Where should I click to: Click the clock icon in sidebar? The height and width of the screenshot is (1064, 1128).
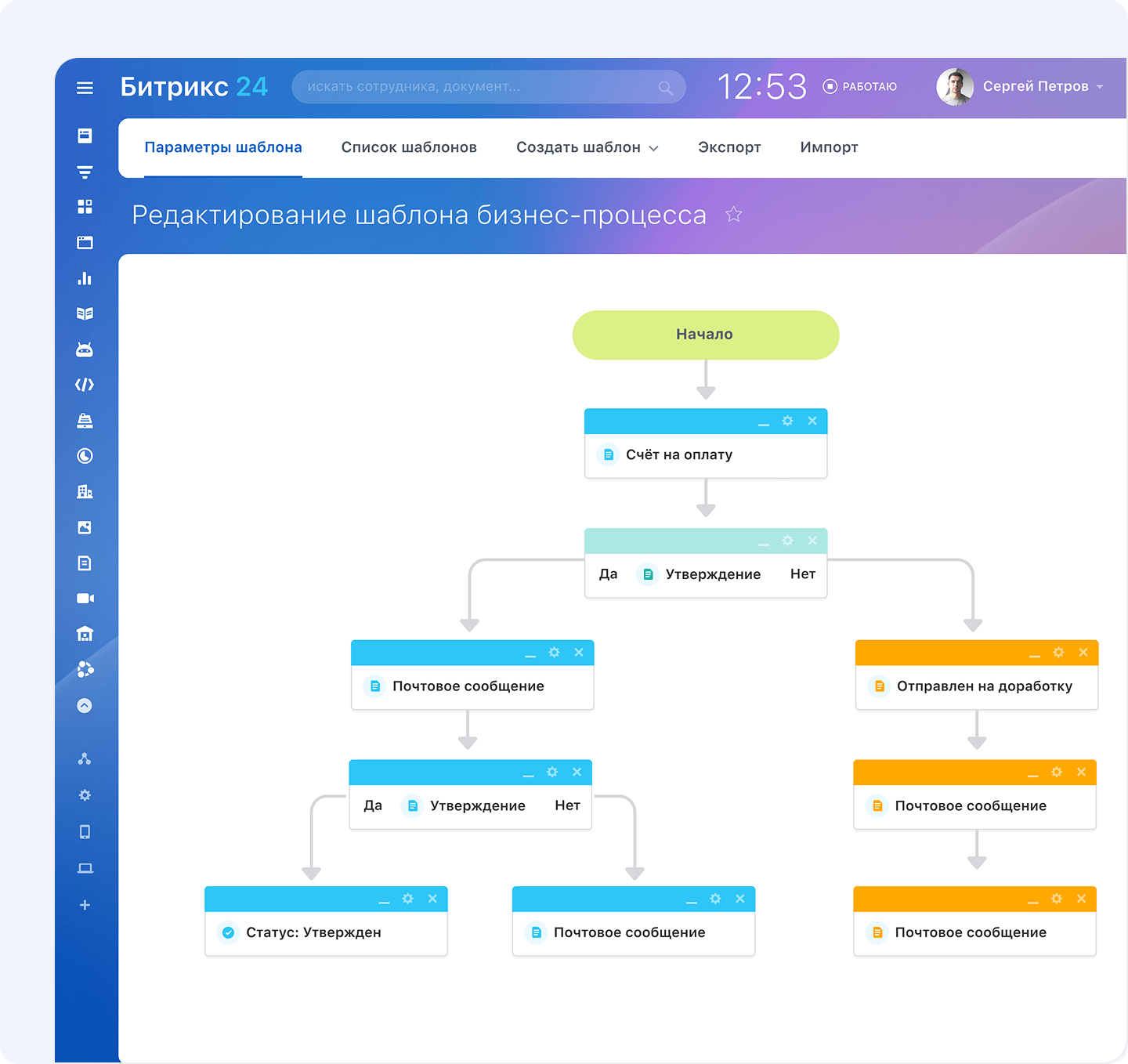pos(85,456)
